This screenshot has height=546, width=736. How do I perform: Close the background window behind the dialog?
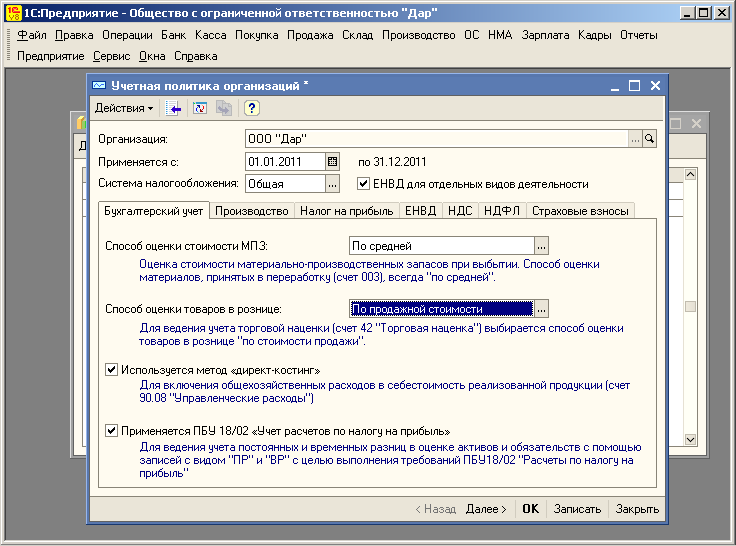click(696, 123)
